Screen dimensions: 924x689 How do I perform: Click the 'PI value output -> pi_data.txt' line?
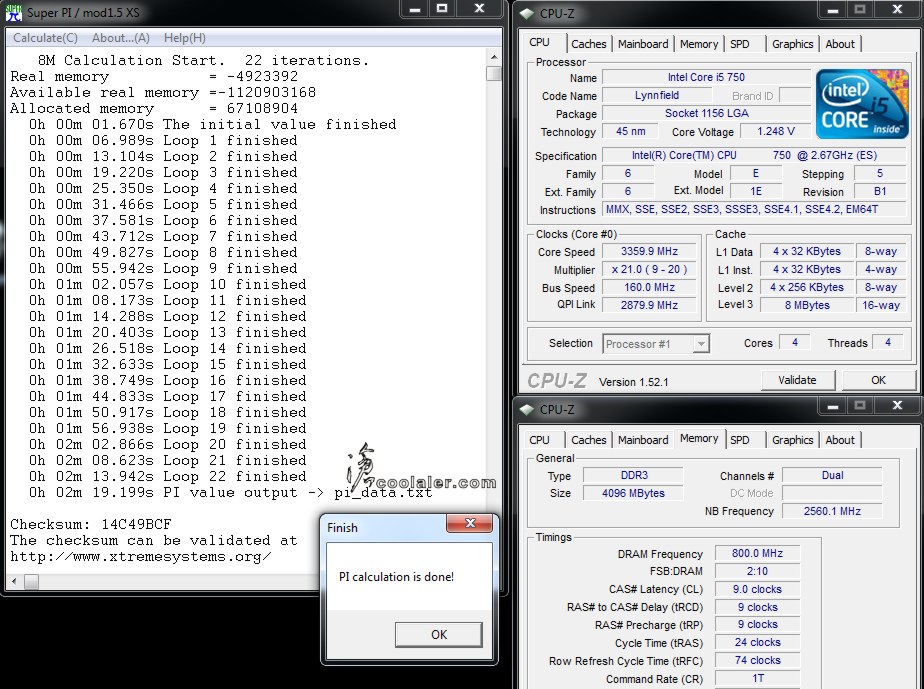(230, 492)
